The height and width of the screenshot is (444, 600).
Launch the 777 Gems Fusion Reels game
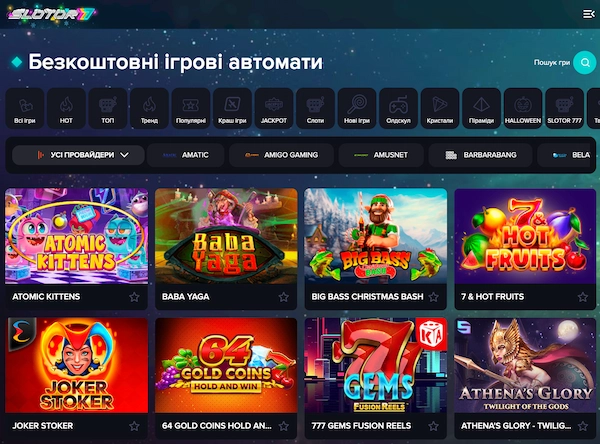click(375, 366)
